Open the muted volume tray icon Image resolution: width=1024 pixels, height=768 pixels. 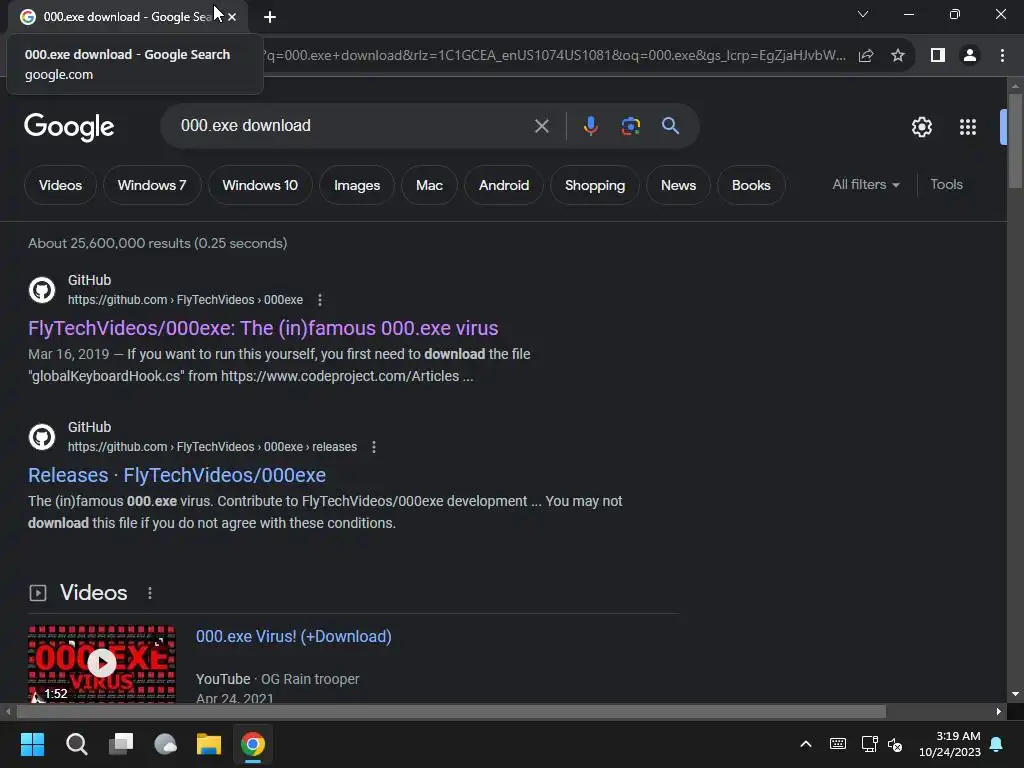click(895, 744)
